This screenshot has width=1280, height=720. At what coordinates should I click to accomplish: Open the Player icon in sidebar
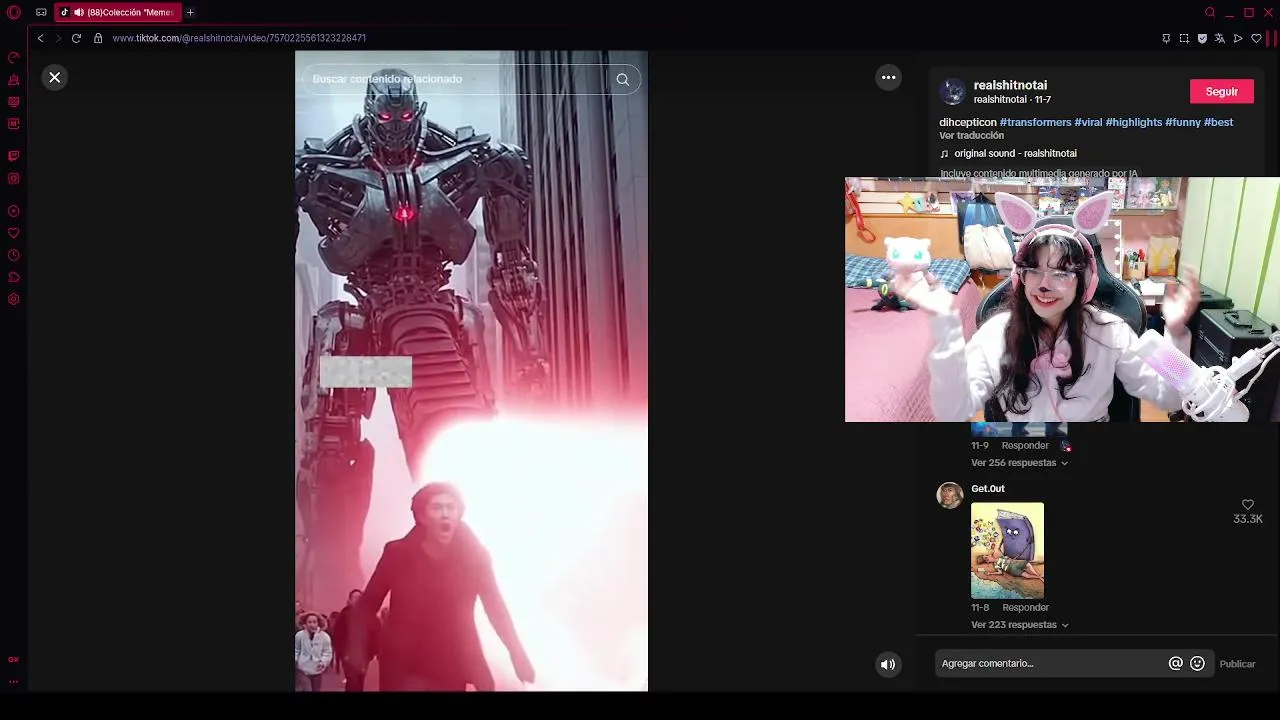pyautogui.click(x=14, y=211)
